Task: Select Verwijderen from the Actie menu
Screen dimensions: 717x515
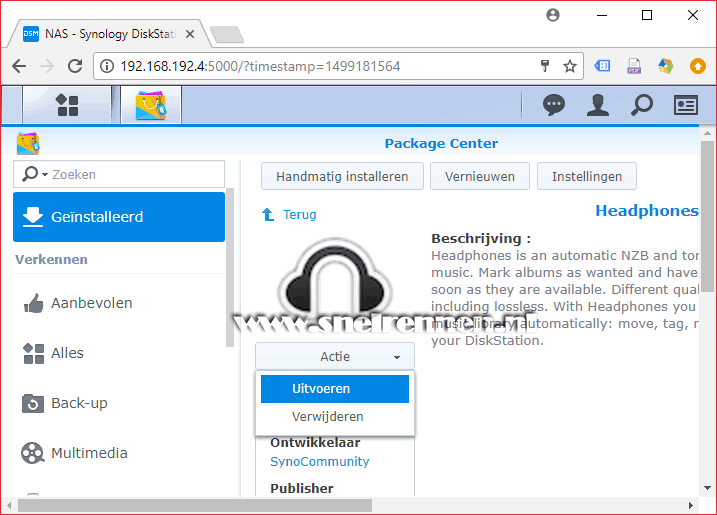Action: click(x=335, y=417)
